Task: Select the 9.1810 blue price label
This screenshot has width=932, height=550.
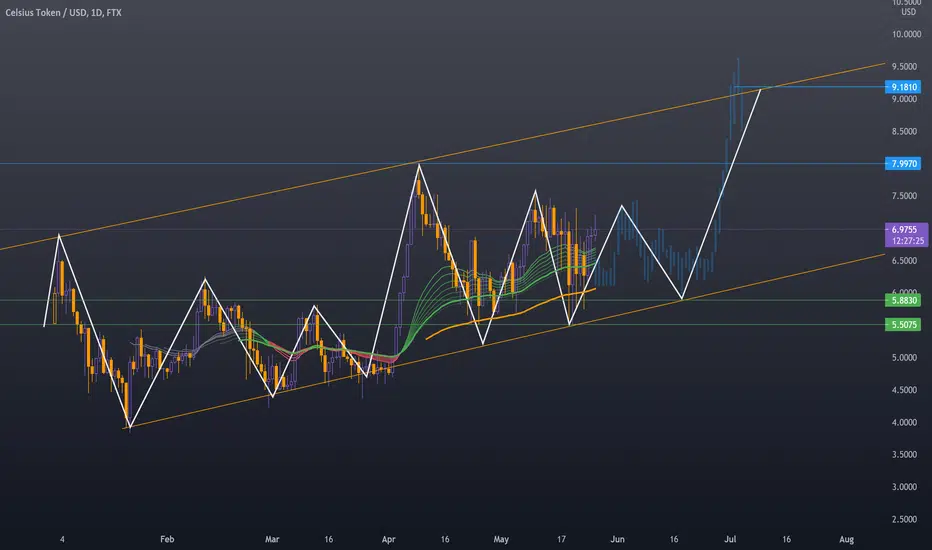Action: (x=903, y=87)
